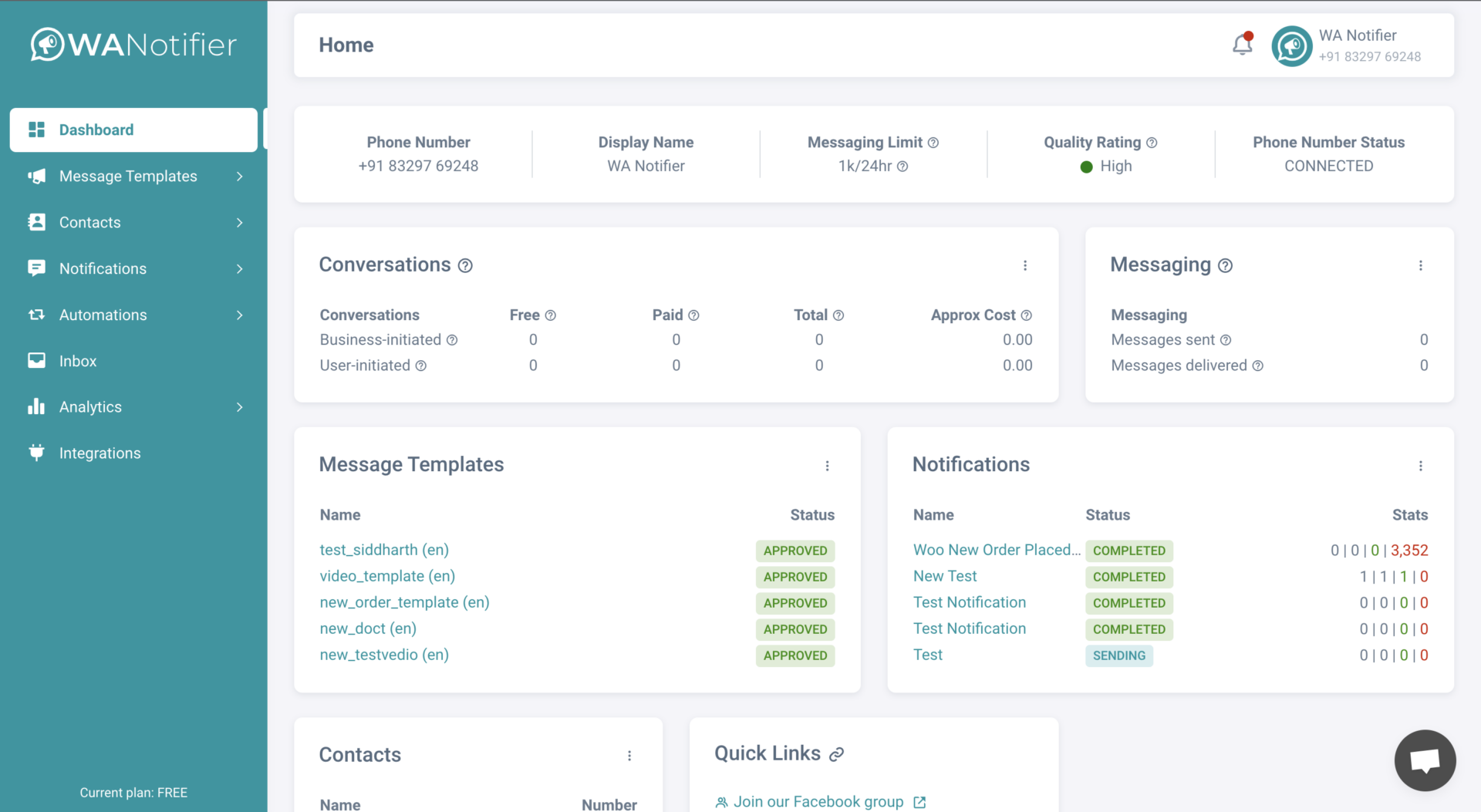Open Message Templates card options menu
This screenshot has height=812, width=1481.
click(827, 466)
